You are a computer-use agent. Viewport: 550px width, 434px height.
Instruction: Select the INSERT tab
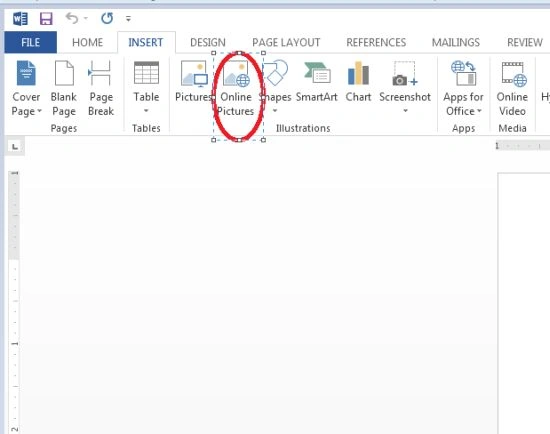tap(146, 42)
